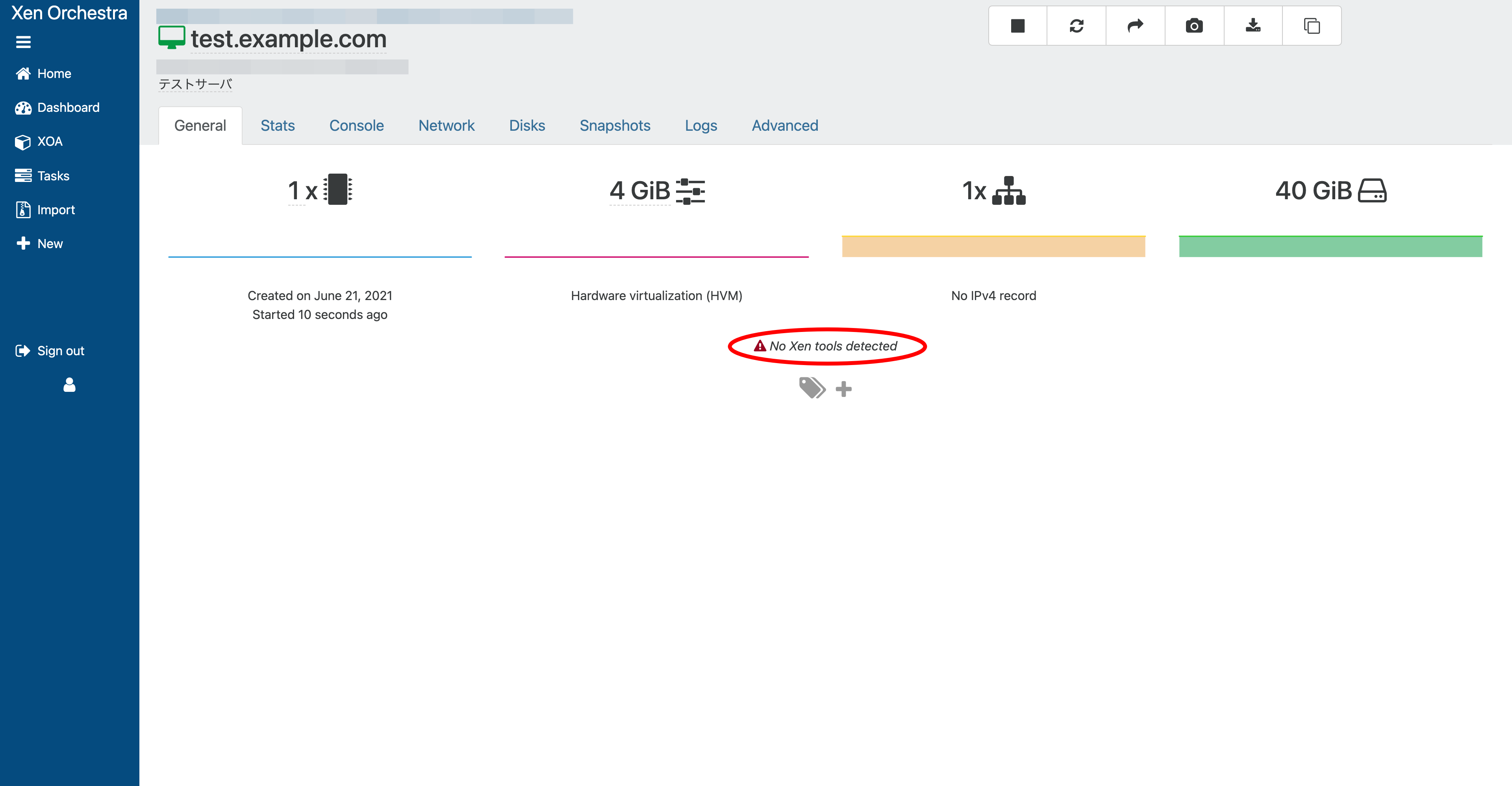The image size is (1512, 786).
Task: Open XOA in sidebar
Action: click(39, 141)
